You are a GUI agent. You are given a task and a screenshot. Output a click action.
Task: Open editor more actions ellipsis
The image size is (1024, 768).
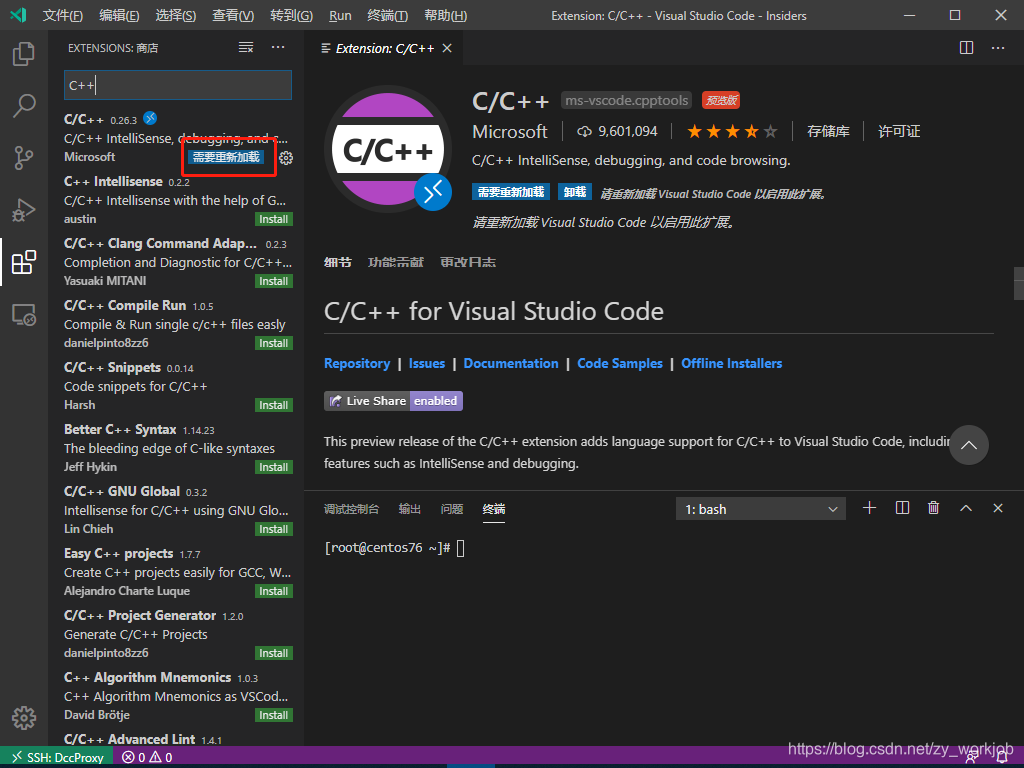click(998, 48)
